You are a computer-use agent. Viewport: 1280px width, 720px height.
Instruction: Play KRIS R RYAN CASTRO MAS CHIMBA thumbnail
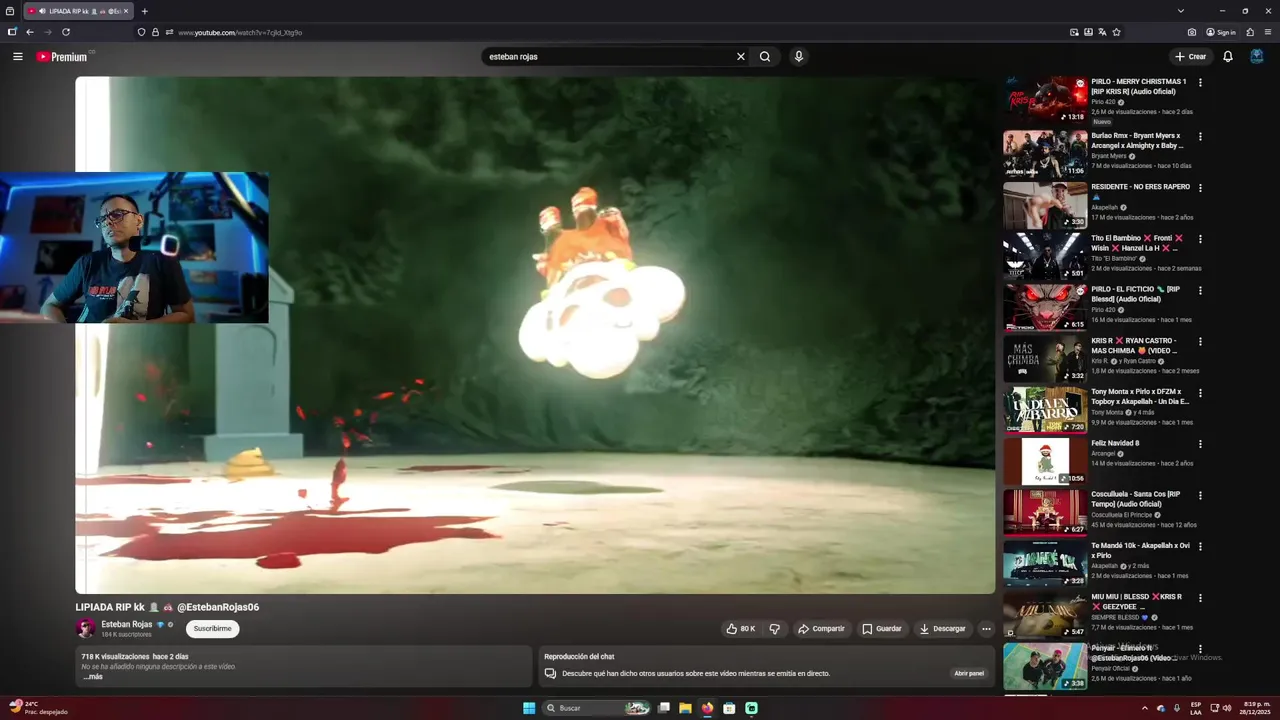1045,359
